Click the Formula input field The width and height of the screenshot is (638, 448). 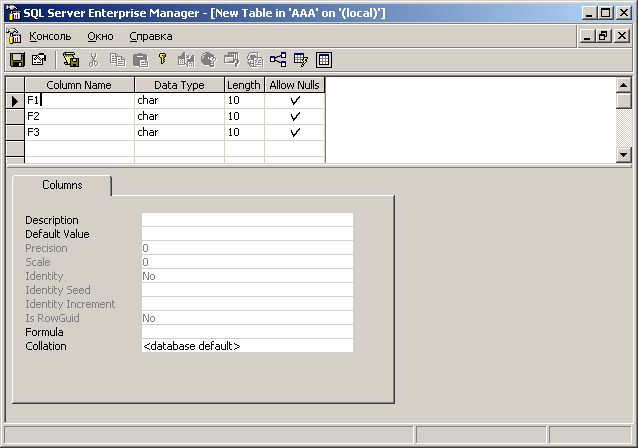point(247,332)
